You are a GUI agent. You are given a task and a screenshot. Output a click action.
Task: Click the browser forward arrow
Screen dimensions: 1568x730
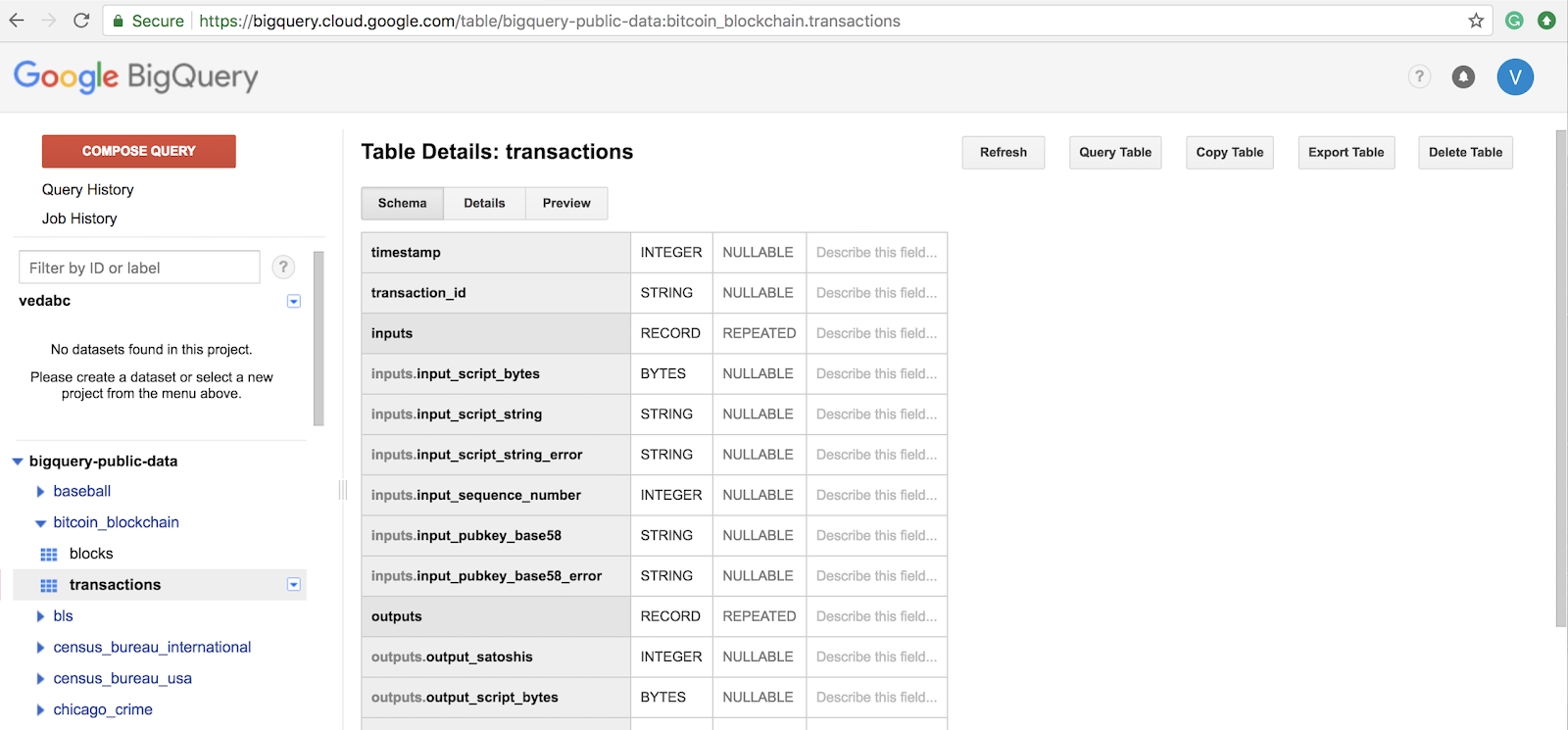[x=49, y=21]
